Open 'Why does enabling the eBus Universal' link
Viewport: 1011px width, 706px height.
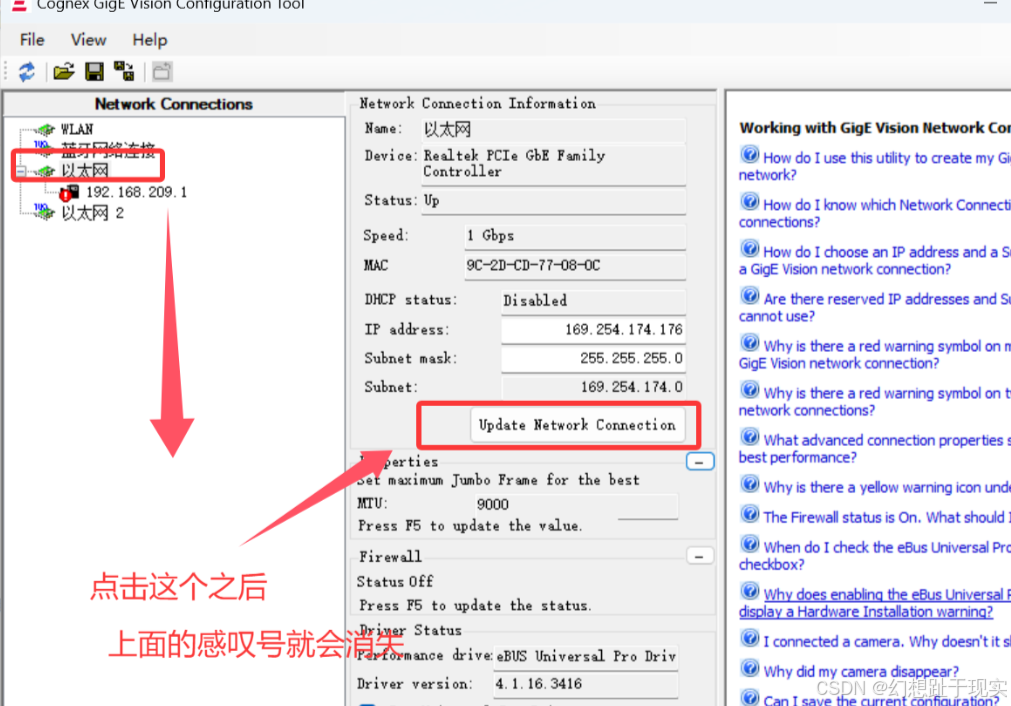[x=874, y=603]
